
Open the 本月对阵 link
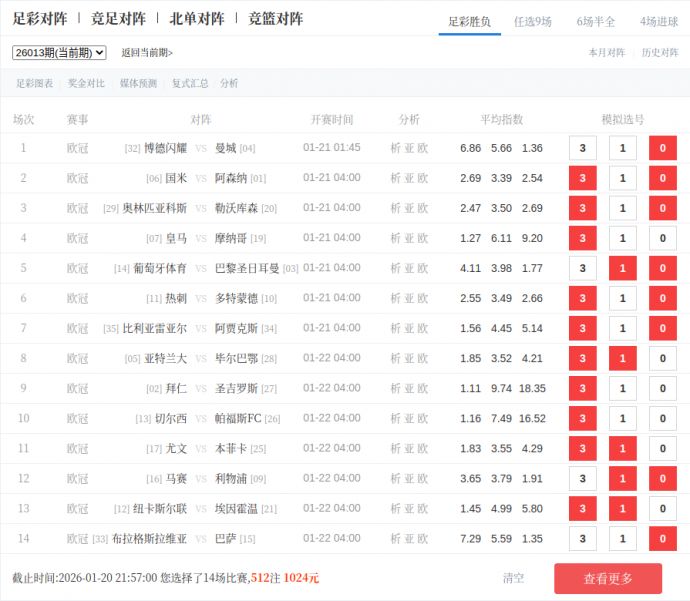coord(606,53)
